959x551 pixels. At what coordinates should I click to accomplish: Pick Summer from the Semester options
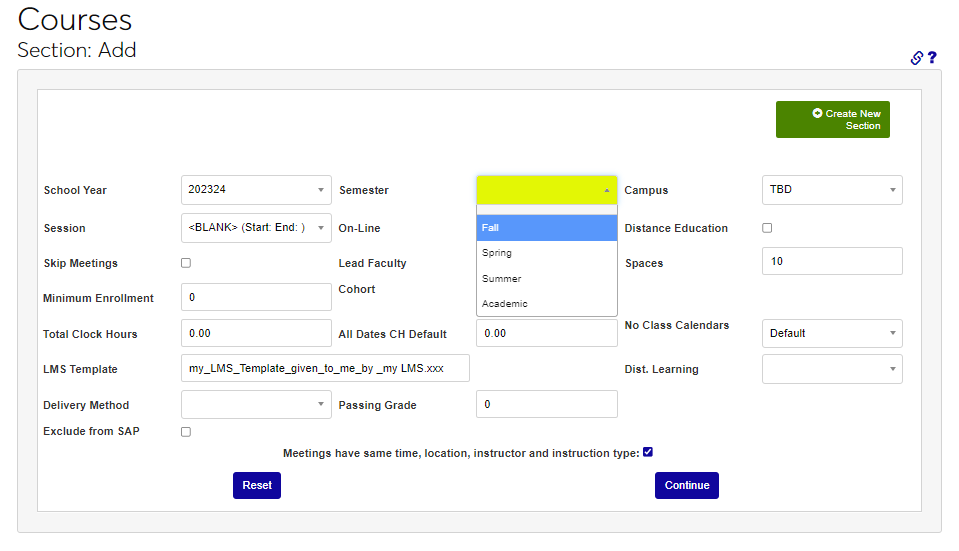click(x=546, y=279)
